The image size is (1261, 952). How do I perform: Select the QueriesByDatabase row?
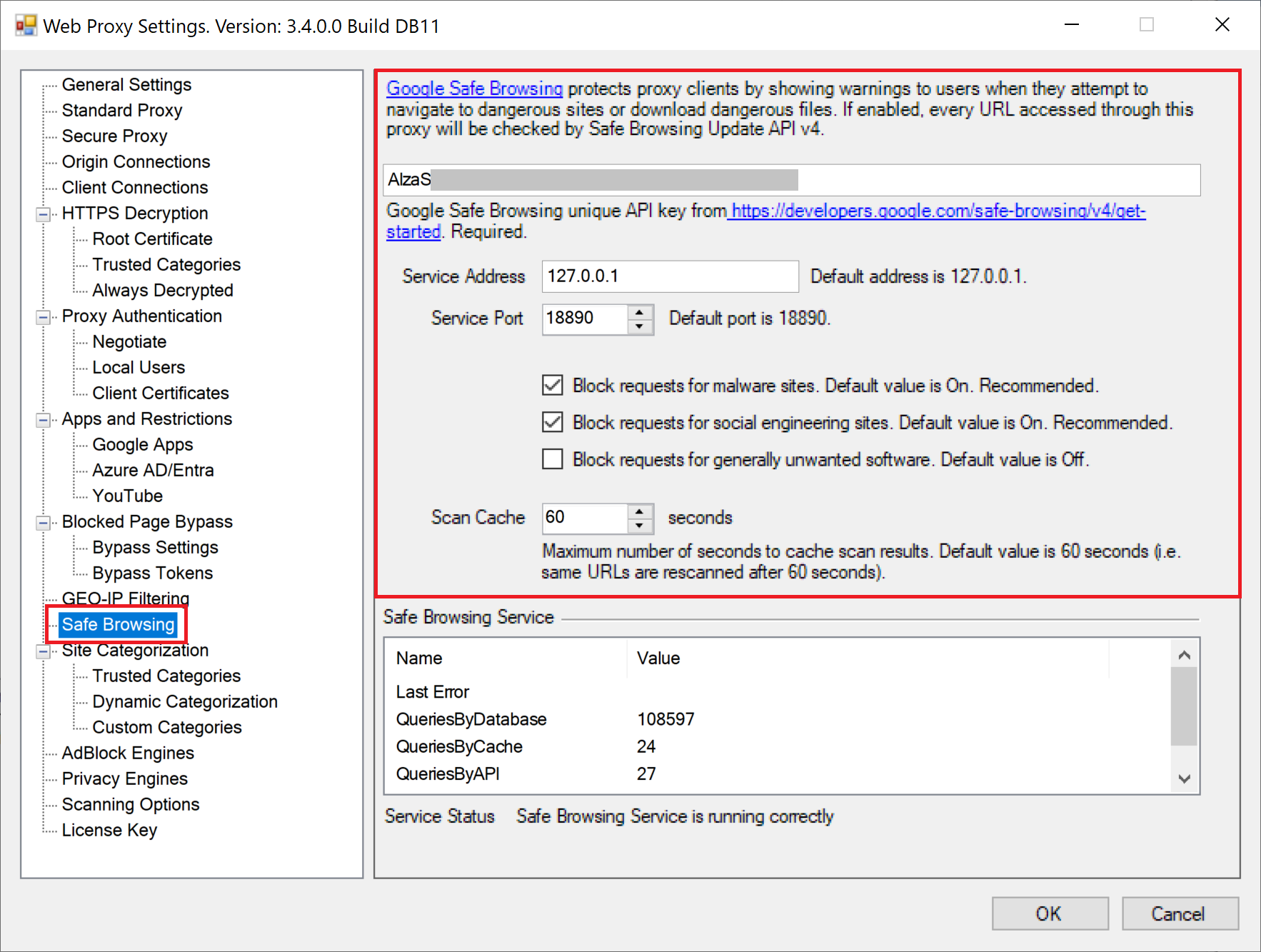click(x=778, y=719)
